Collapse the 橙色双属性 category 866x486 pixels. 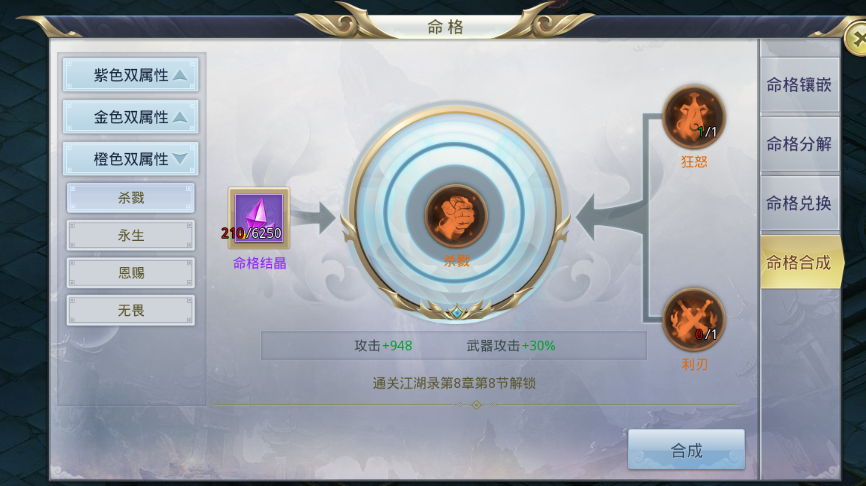130,159
